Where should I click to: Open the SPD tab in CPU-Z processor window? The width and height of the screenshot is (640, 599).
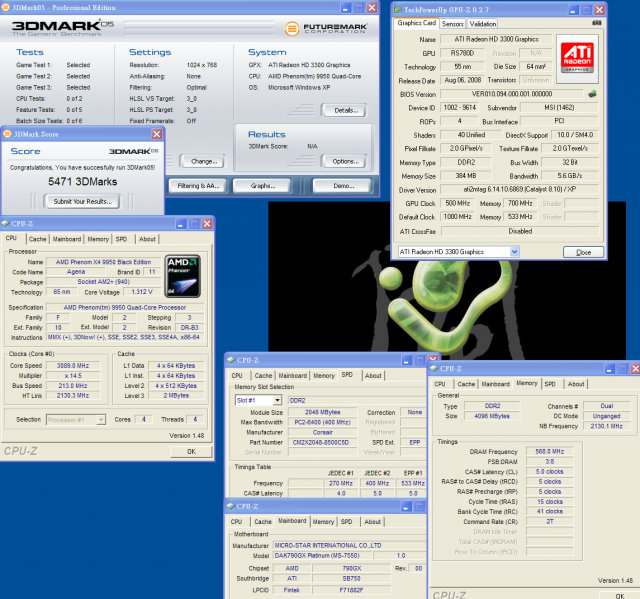click(121, 239)
